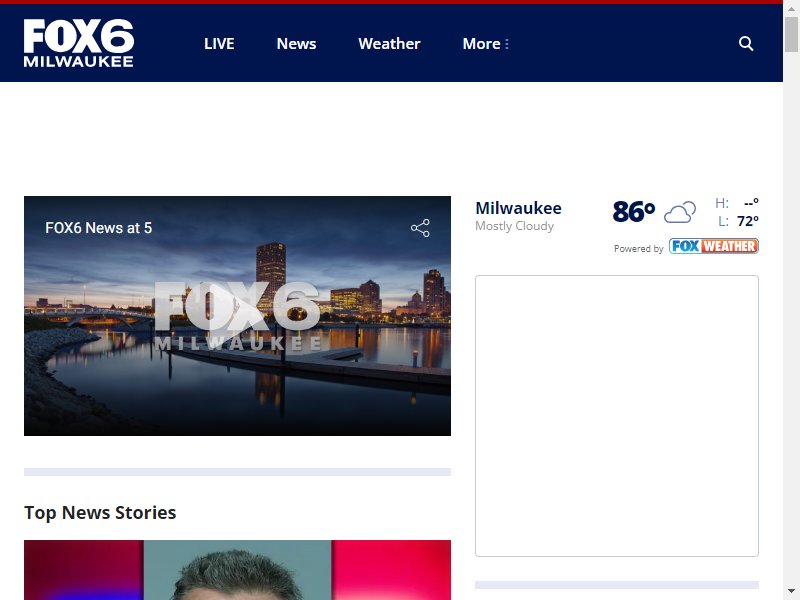Click the vertical scrollbar thumb
The image size is (800, 600).
pyautogui.click(x=791, y=34)
